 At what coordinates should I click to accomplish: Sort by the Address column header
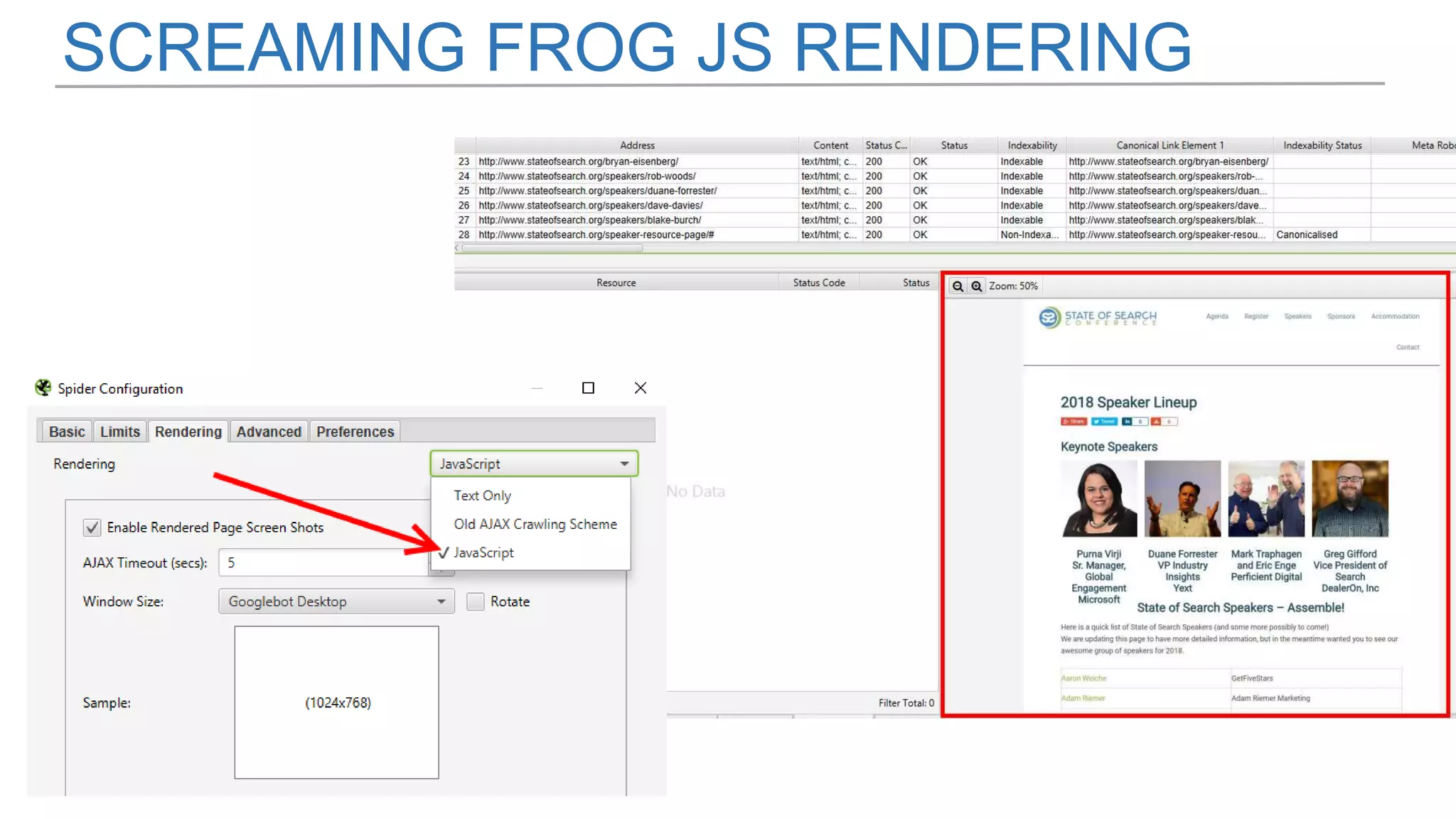pyautogui.click(x=637, y=145)
